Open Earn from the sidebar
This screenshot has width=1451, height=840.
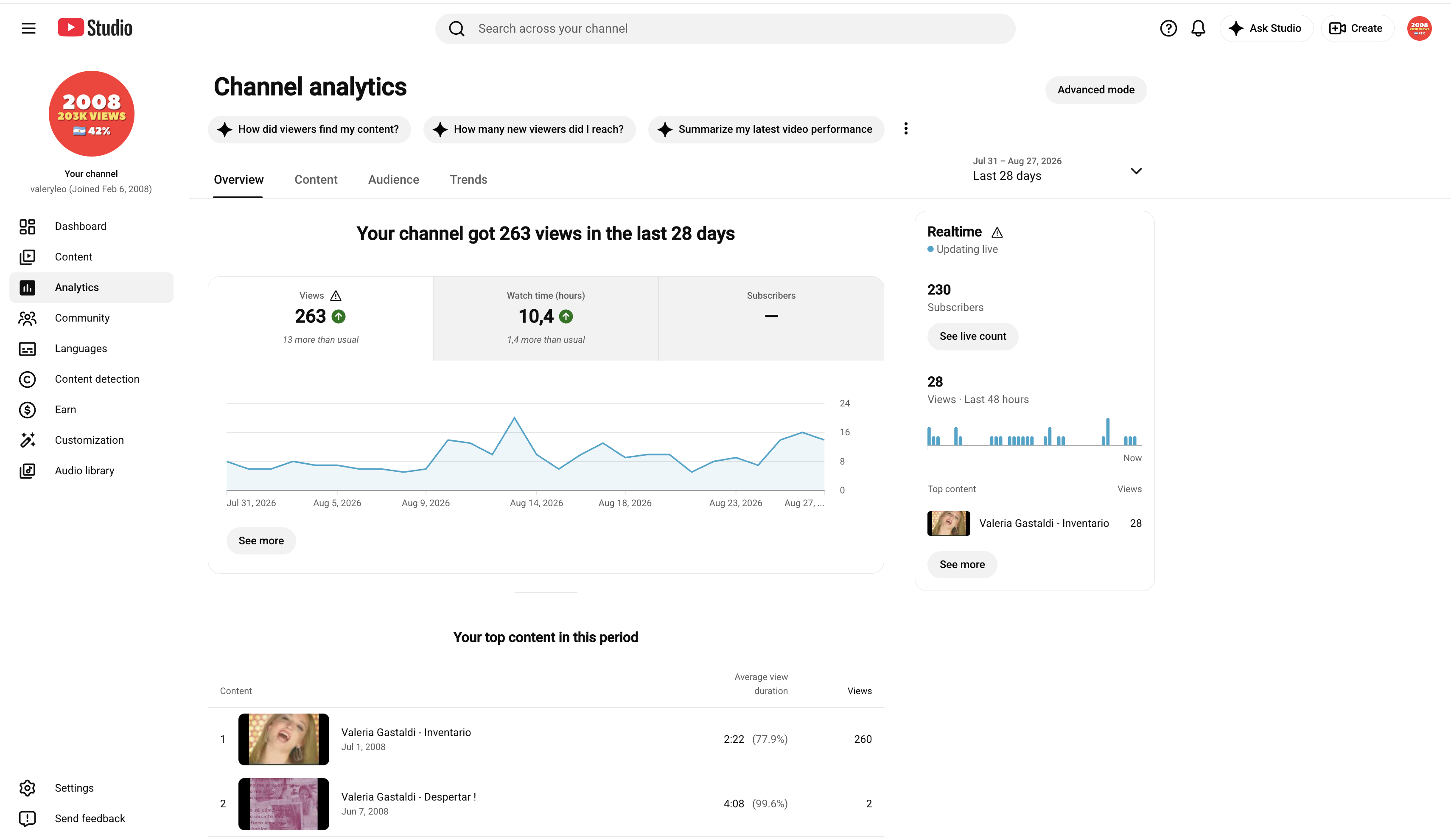(91, 409)
